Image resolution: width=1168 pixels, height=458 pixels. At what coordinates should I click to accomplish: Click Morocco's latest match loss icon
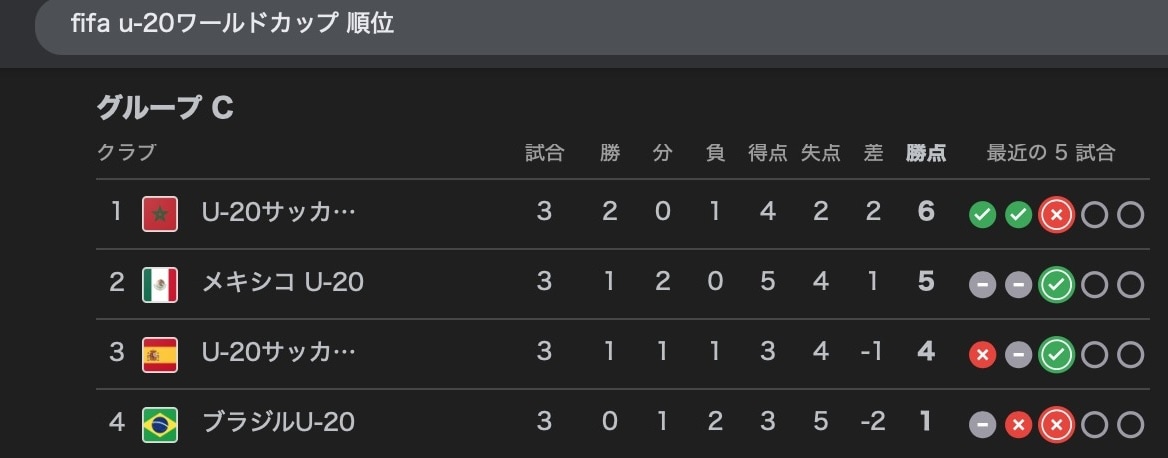click(x=1056, y=215)
